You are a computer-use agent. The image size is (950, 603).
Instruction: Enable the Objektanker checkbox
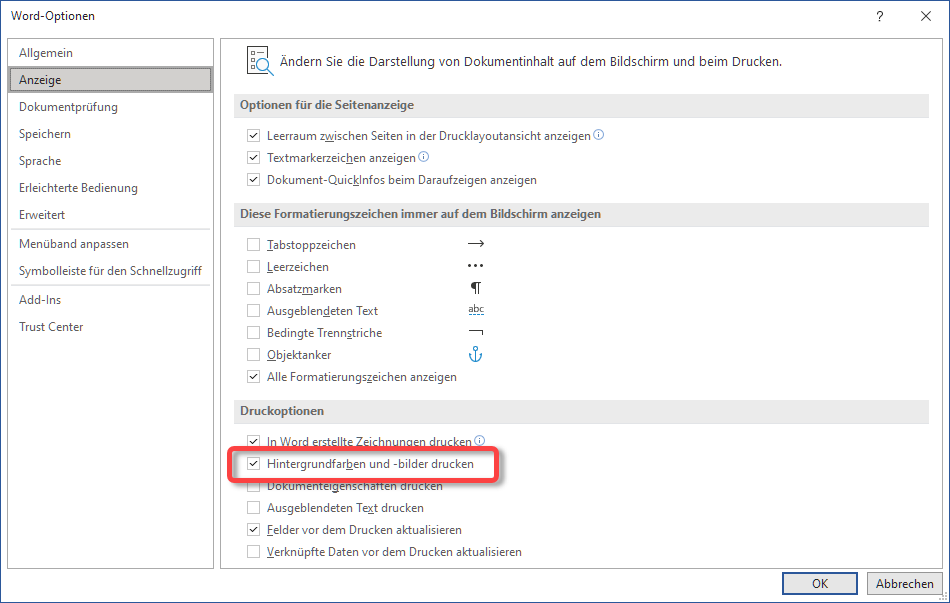253,355
